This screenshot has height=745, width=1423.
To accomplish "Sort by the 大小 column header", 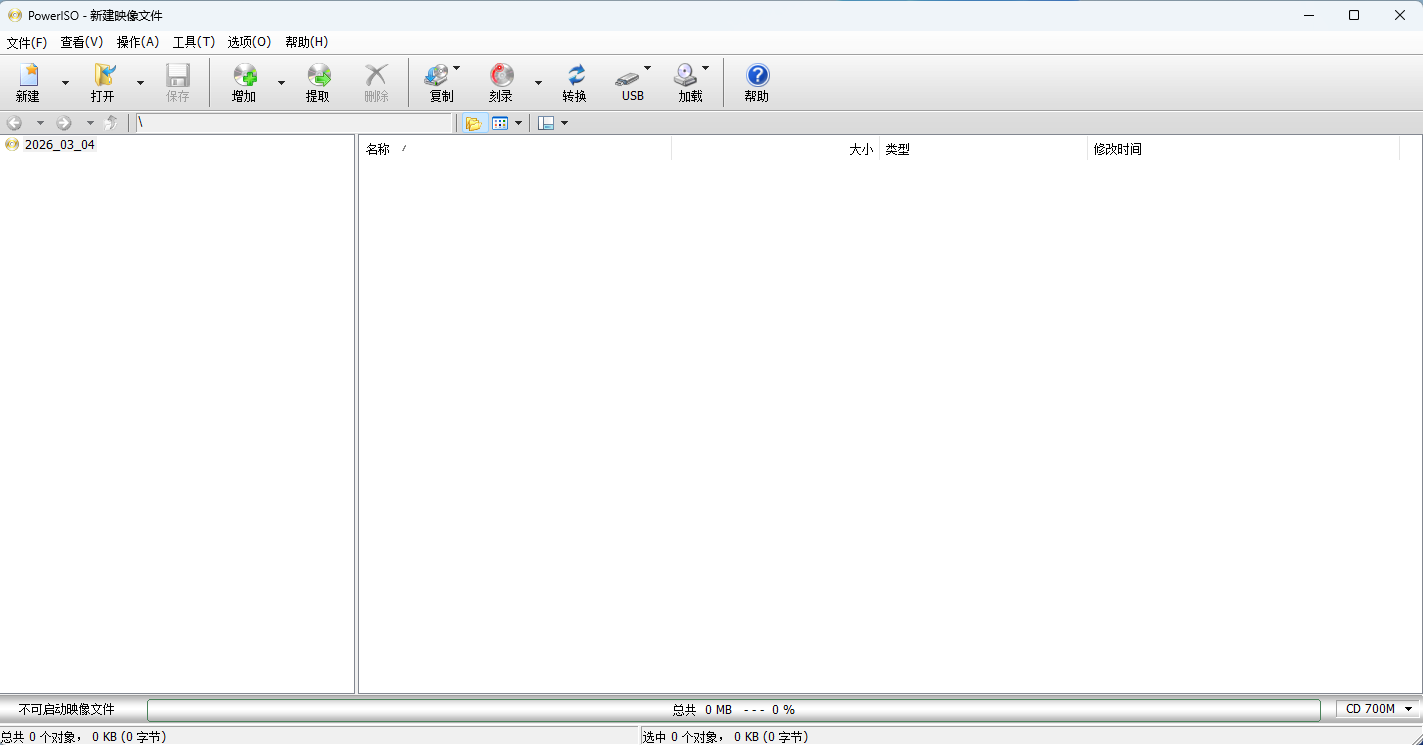I will 775,149.
